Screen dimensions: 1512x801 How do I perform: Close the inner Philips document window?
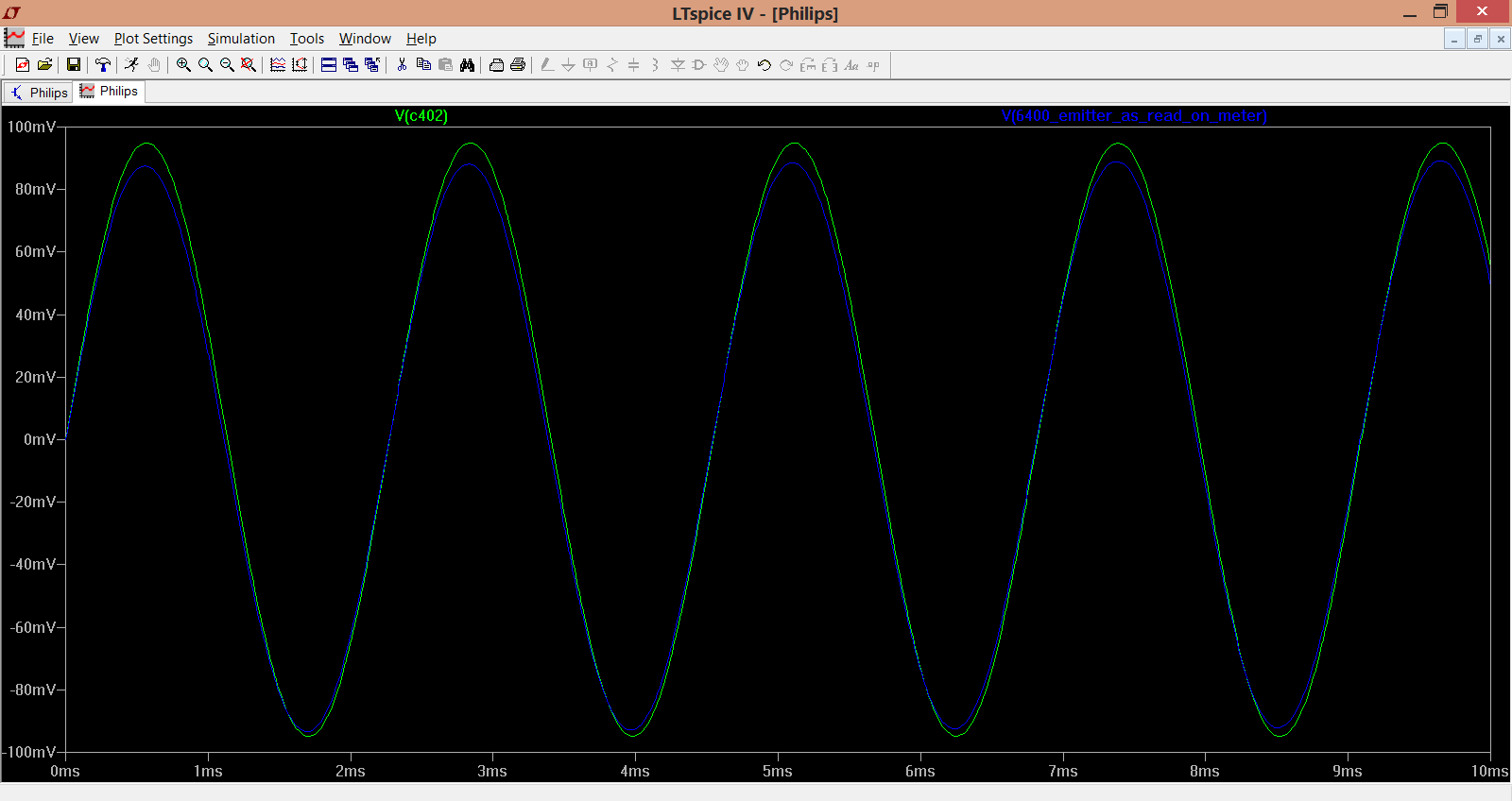tap(1500, 39)
